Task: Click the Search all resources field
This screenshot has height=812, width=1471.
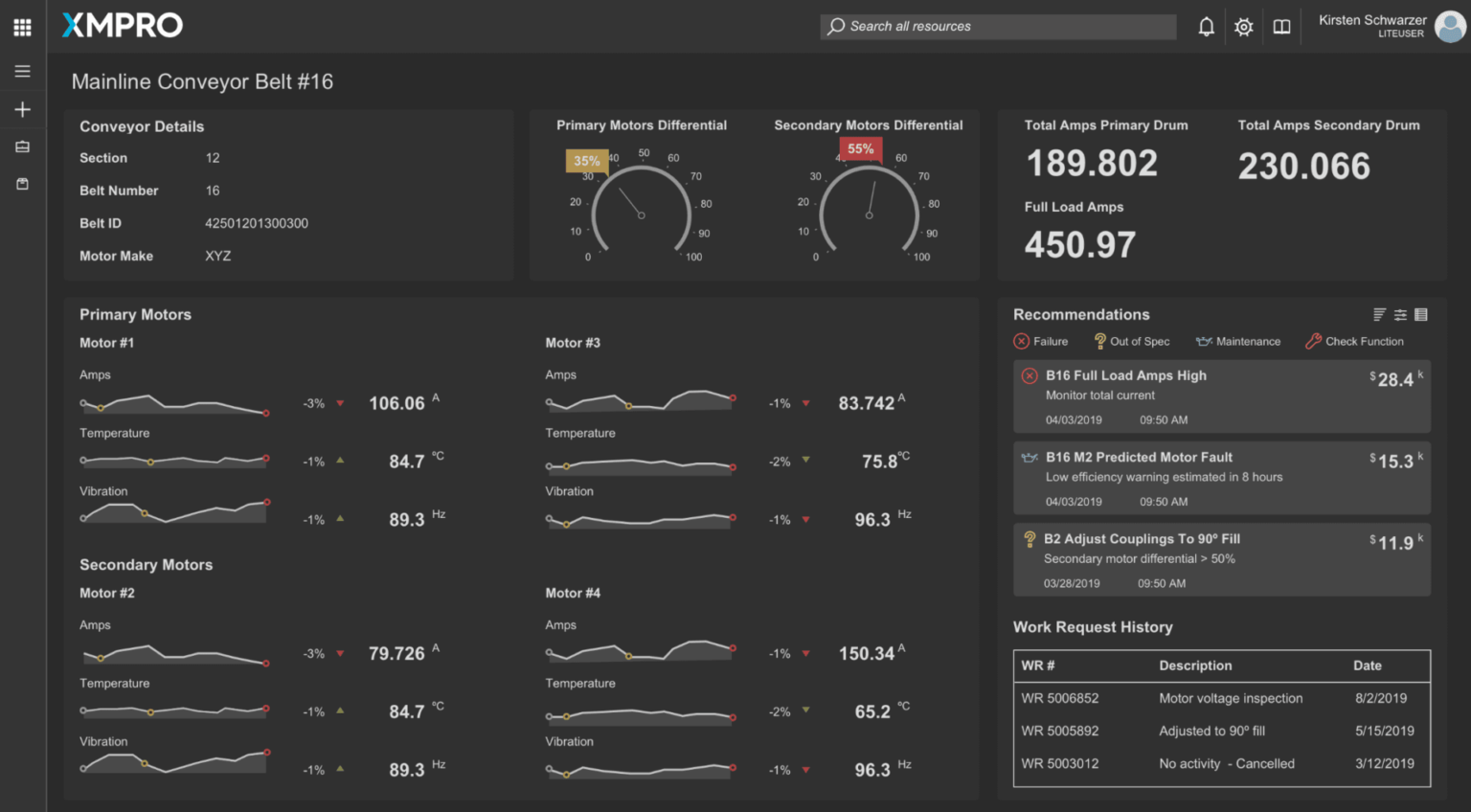Action: (x=998, y=27)
